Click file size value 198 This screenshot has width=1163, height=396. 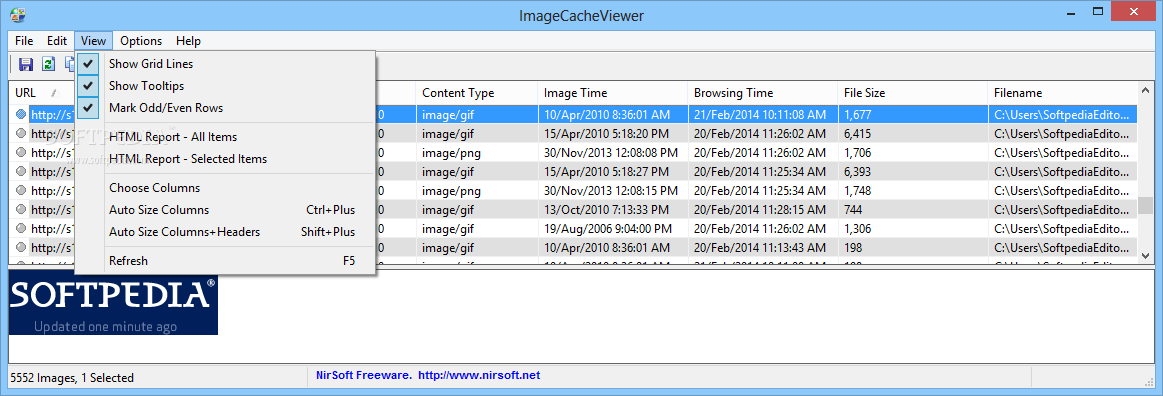tap(853, 247)
